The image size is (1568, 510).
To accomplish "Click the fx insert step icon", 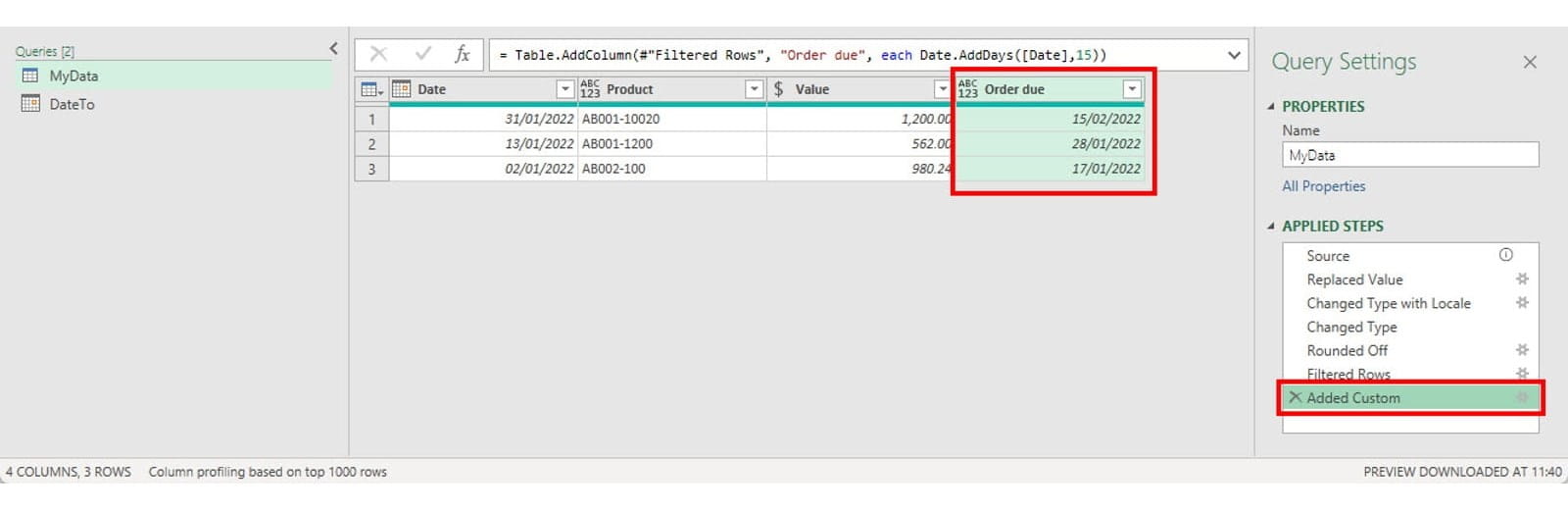I will 462,55.
